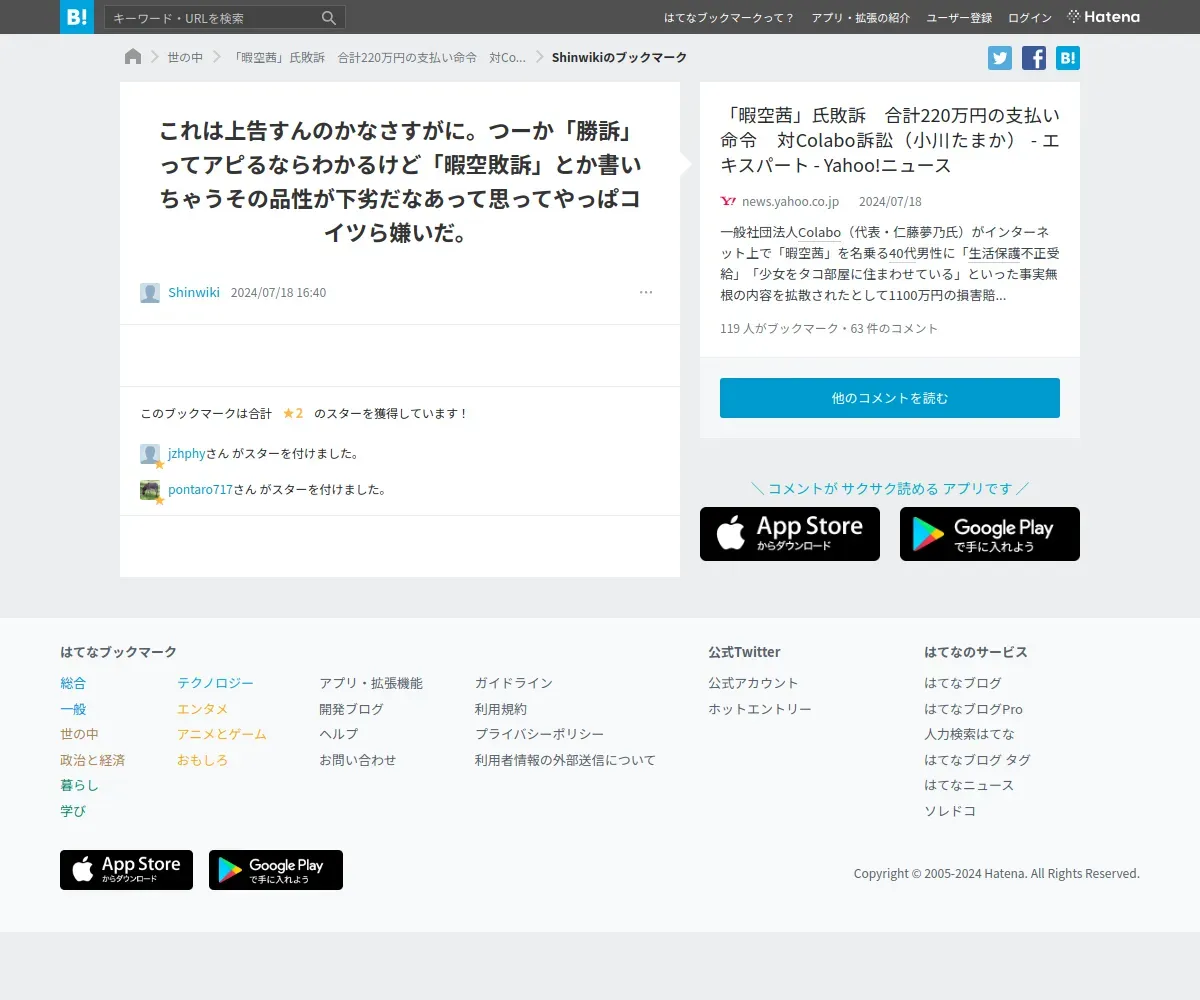Viewport: 1200px width, 1000px height.
Task: Open the テクノロジー footer category
Action: [x=215, y=683]
